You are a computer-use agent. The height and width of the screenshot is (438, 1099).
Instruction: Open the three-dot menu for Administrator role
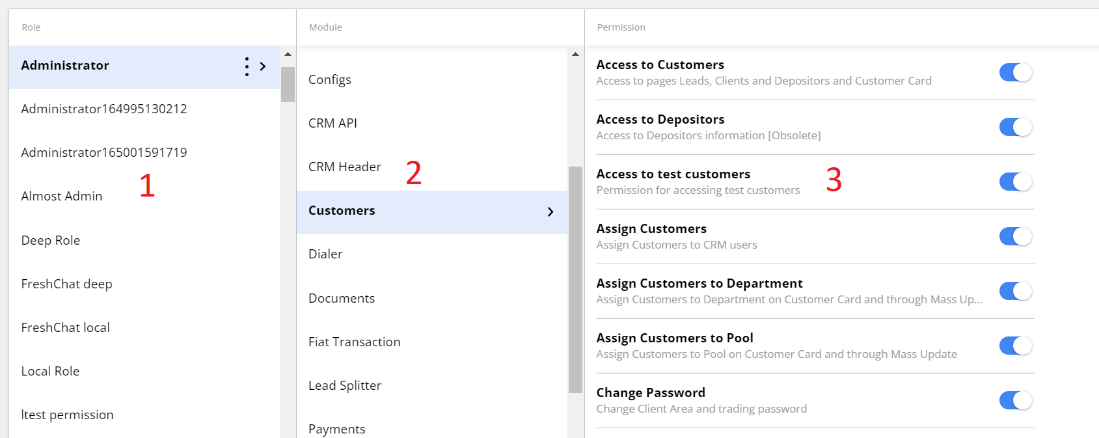click(246, 67)
